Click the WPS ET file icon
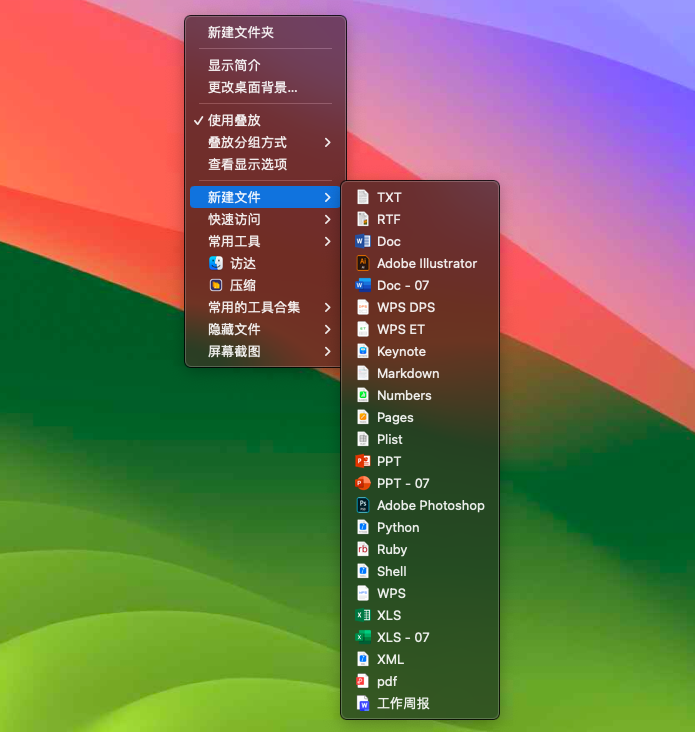The height and width of the screenshot is (732, 695). pos(363,329)
